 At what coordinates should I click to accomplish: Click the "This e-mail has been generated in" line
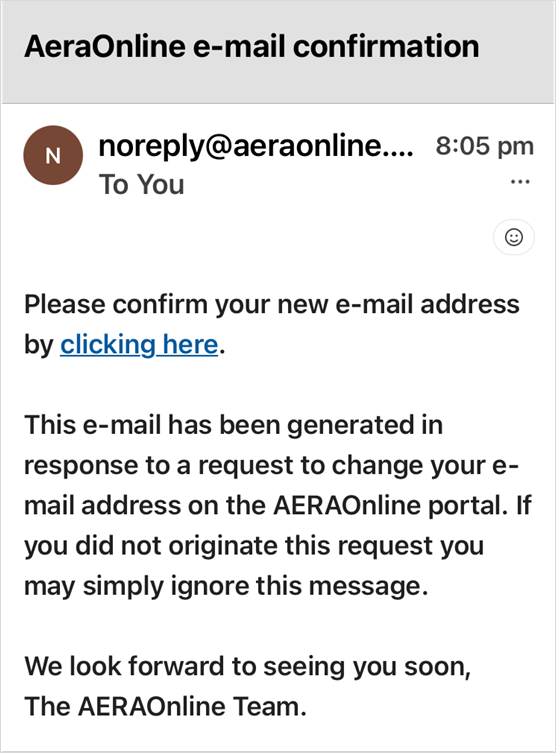(x=233, y=425)
